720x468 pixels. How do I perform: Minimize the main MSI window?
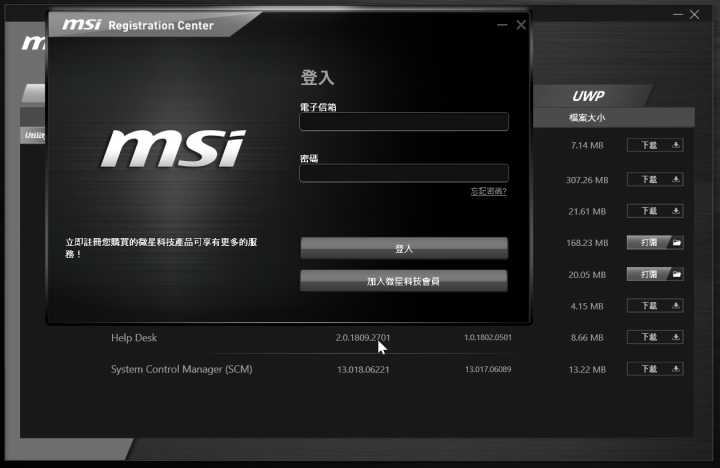pyautogui.click(x=678, y=15)
